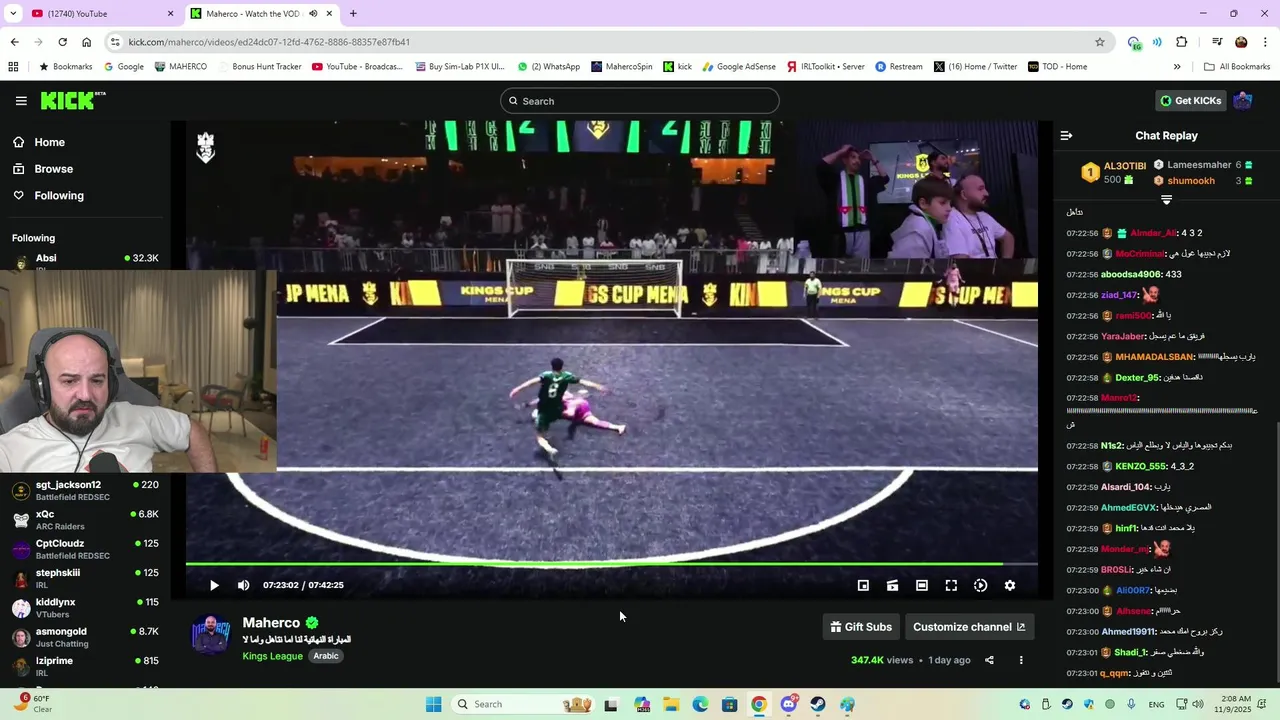Reload the current page
The width and height of the screenshot is (1280, 720).
tap(62, 42)
